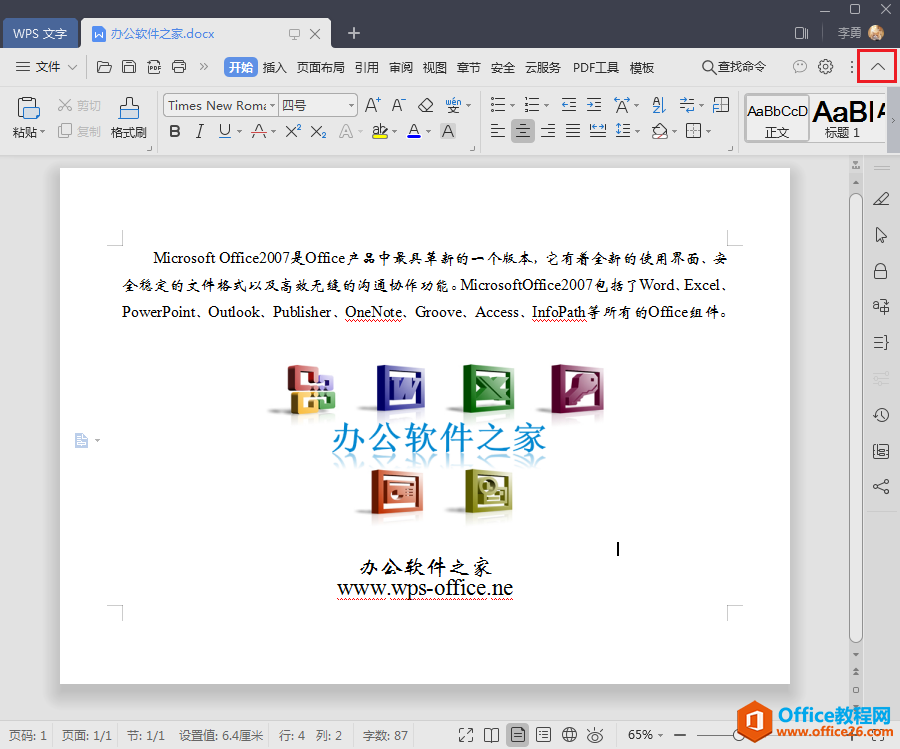Open the 审阅 (Review) tab
This screenshot has width=900, height=749.
pyautogui.click(x=401, y=68)
